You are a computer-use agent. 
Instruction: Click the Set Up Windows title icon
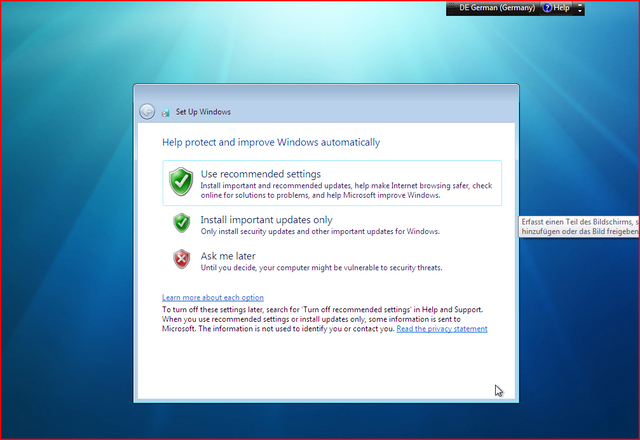point(166,112)
